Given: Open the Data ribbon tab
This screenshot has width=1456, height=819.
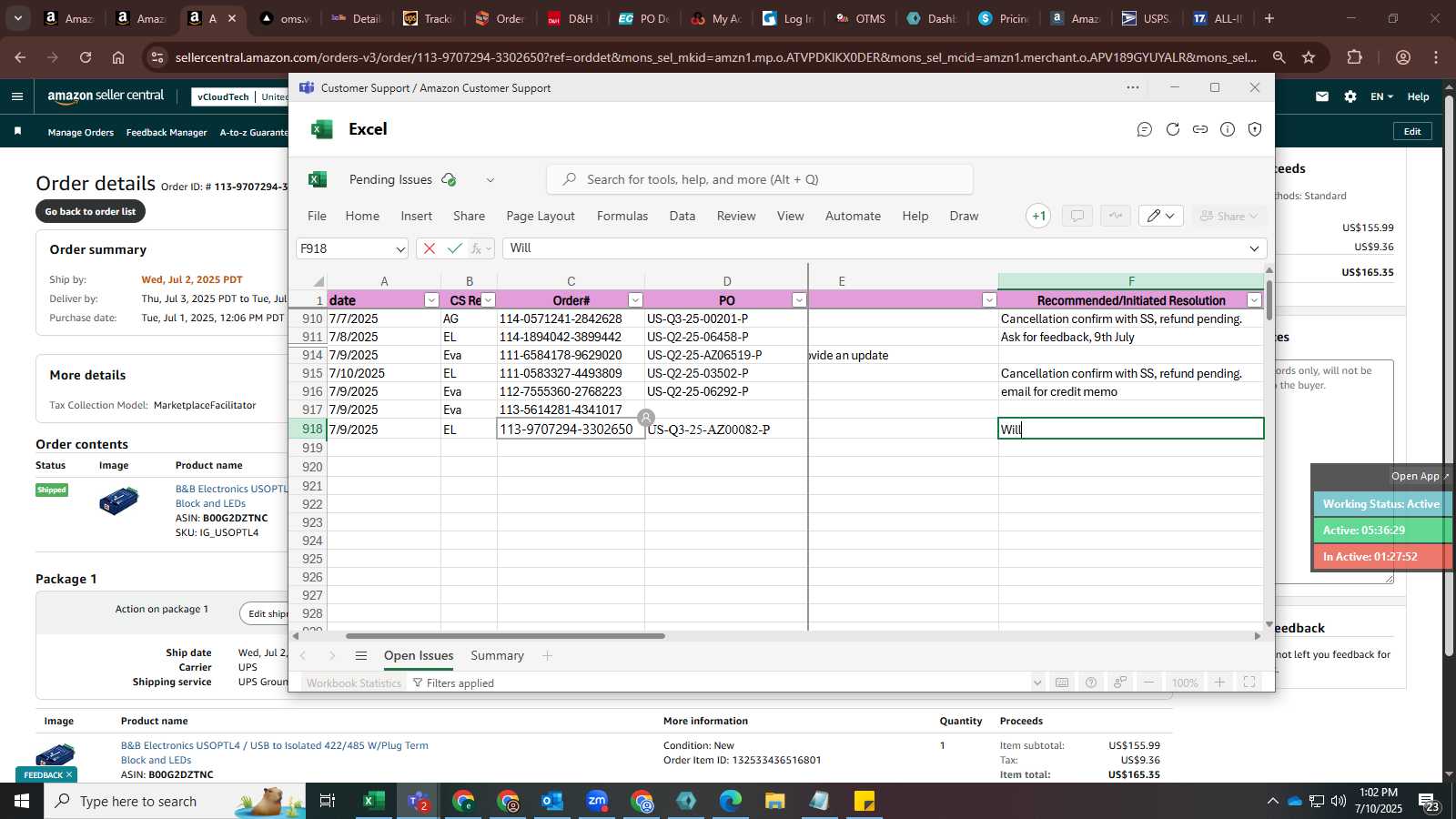Looking at the screenshot, I should tap(682, 216).
